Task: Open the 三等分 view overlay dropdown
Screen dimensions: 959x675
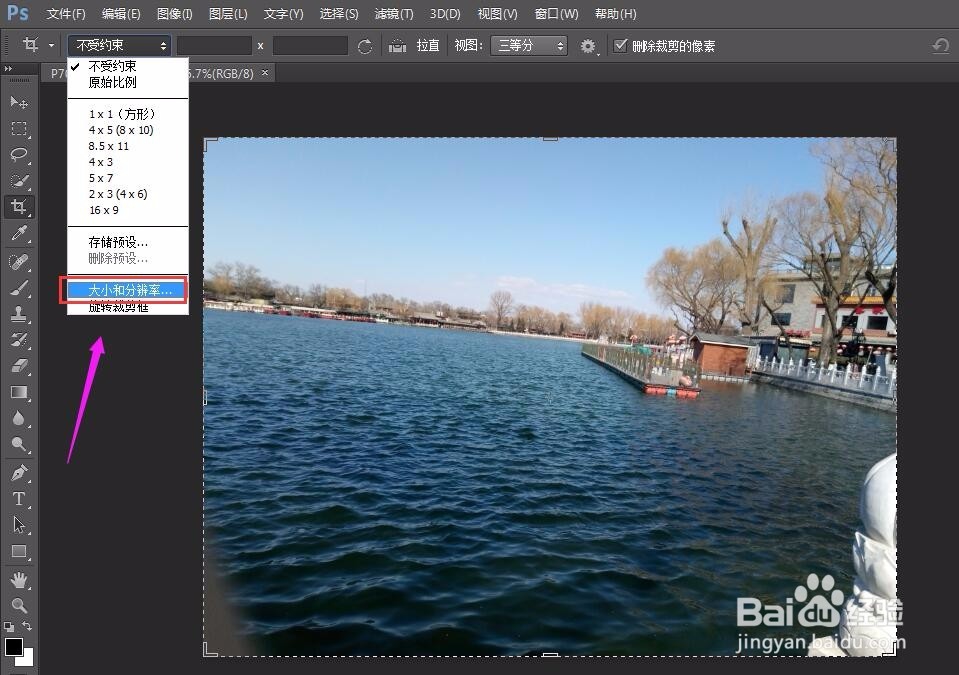Action: point(529,45)
